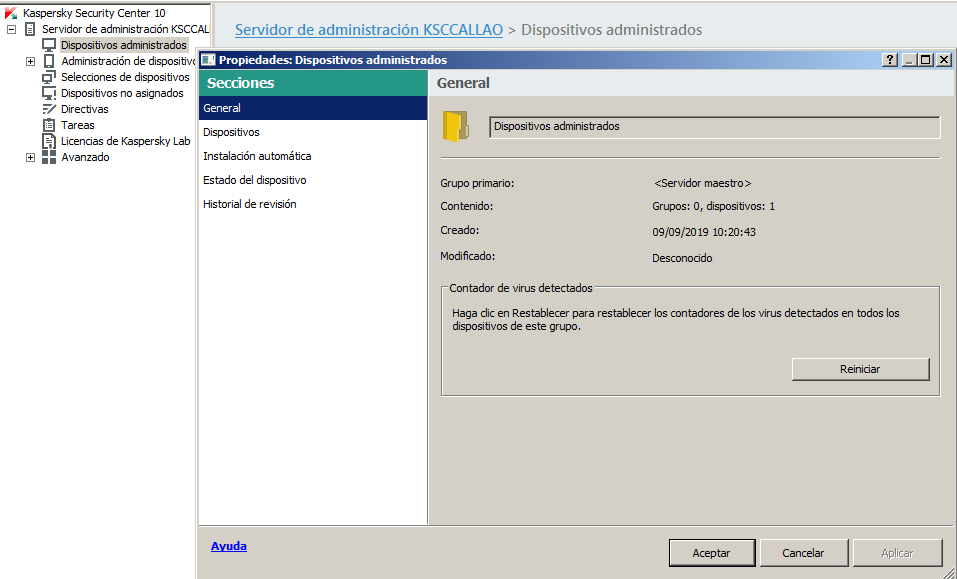Screen dimensions: 957x579
Task: Select Administración de dispositivos tree item
Action: coord(128,61)
